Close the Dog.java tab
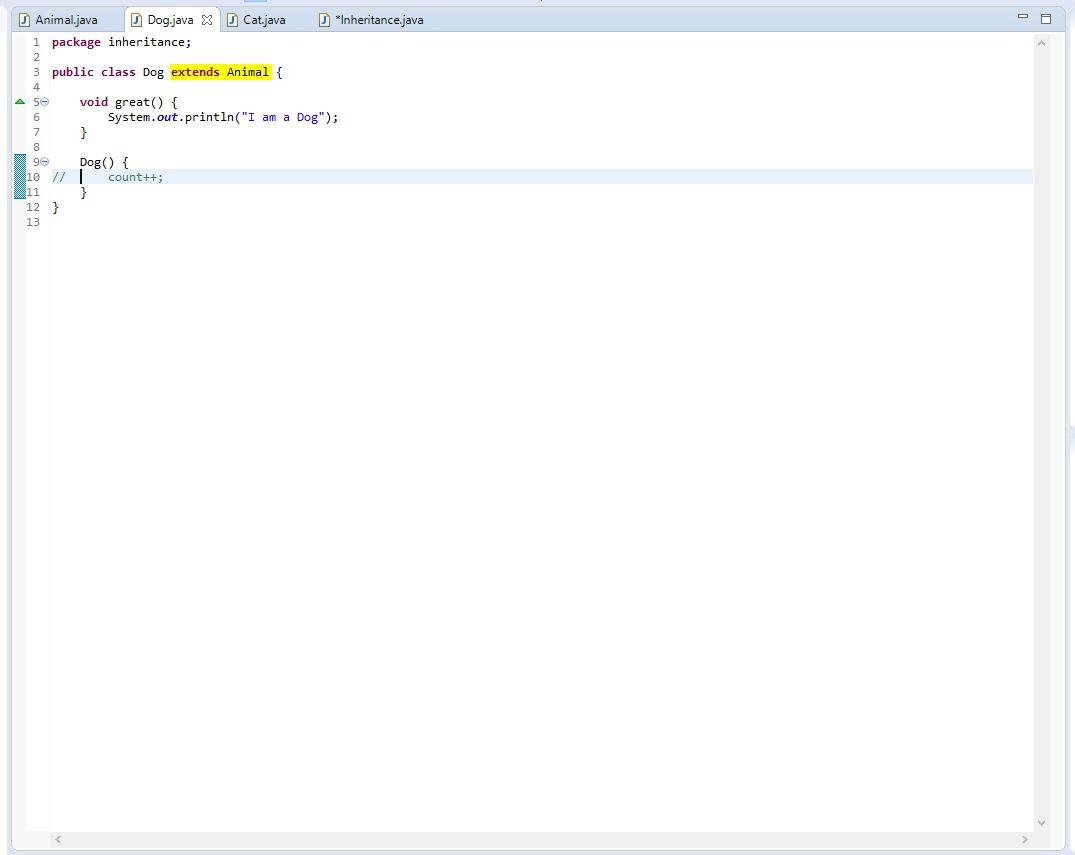The height and width of the screenshot is (855, 1075). click(x=206, y=20)
